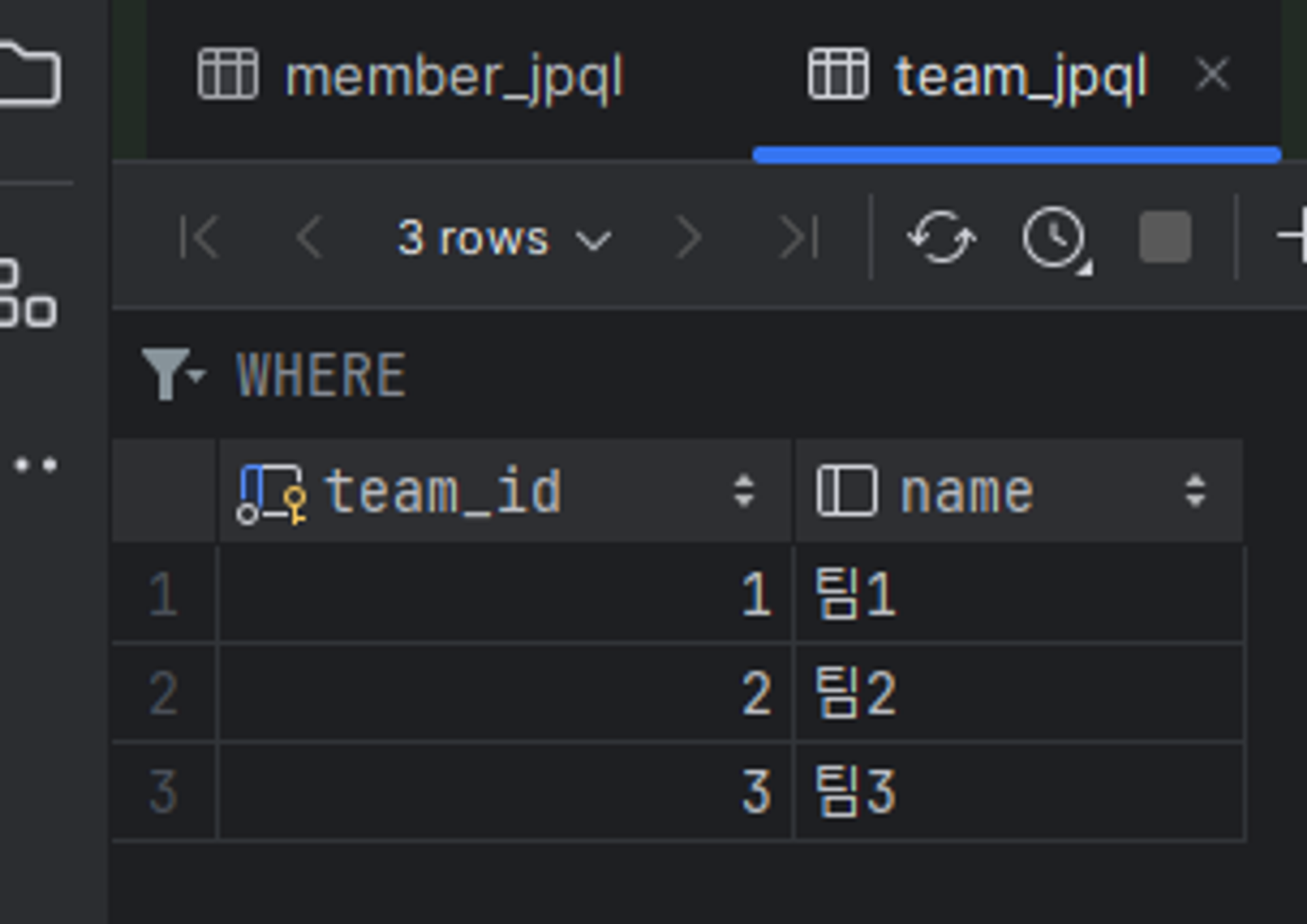Go to next page arrow
The height and width of the screenshot is (924, 1307).
tap(688, 238)
